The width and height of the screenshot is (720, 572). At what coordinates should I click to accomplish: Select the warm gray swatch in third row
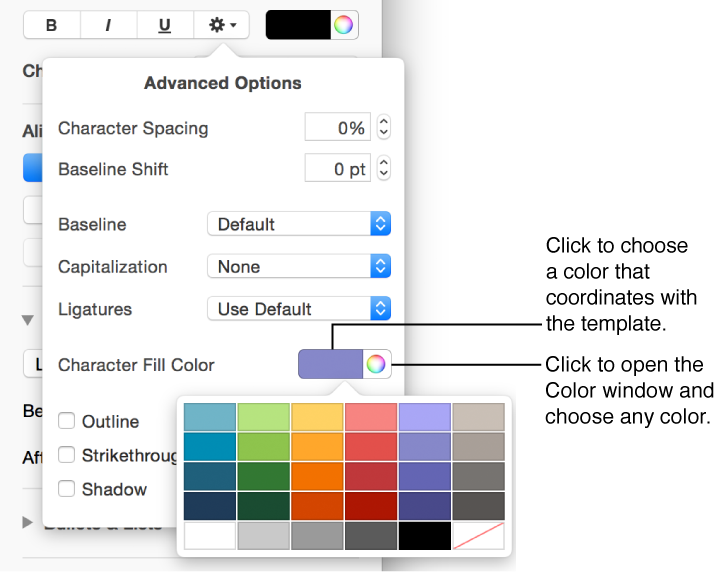(x=478, y=477)
